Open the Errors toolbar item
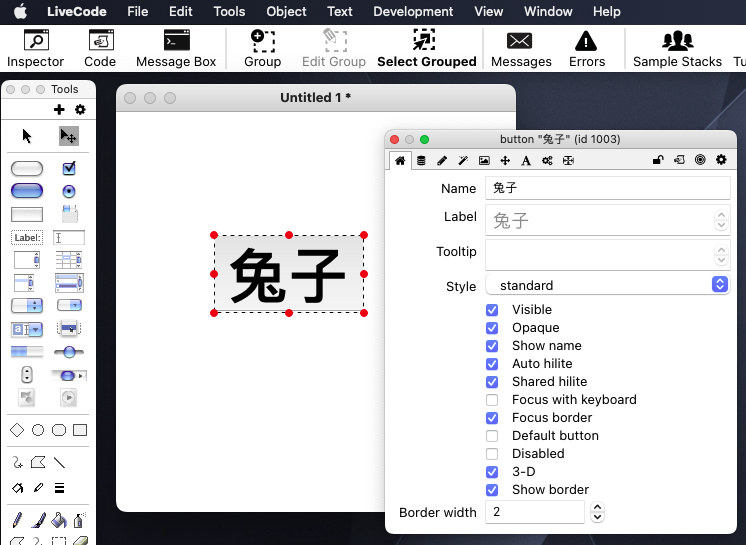 pos(587,49)
